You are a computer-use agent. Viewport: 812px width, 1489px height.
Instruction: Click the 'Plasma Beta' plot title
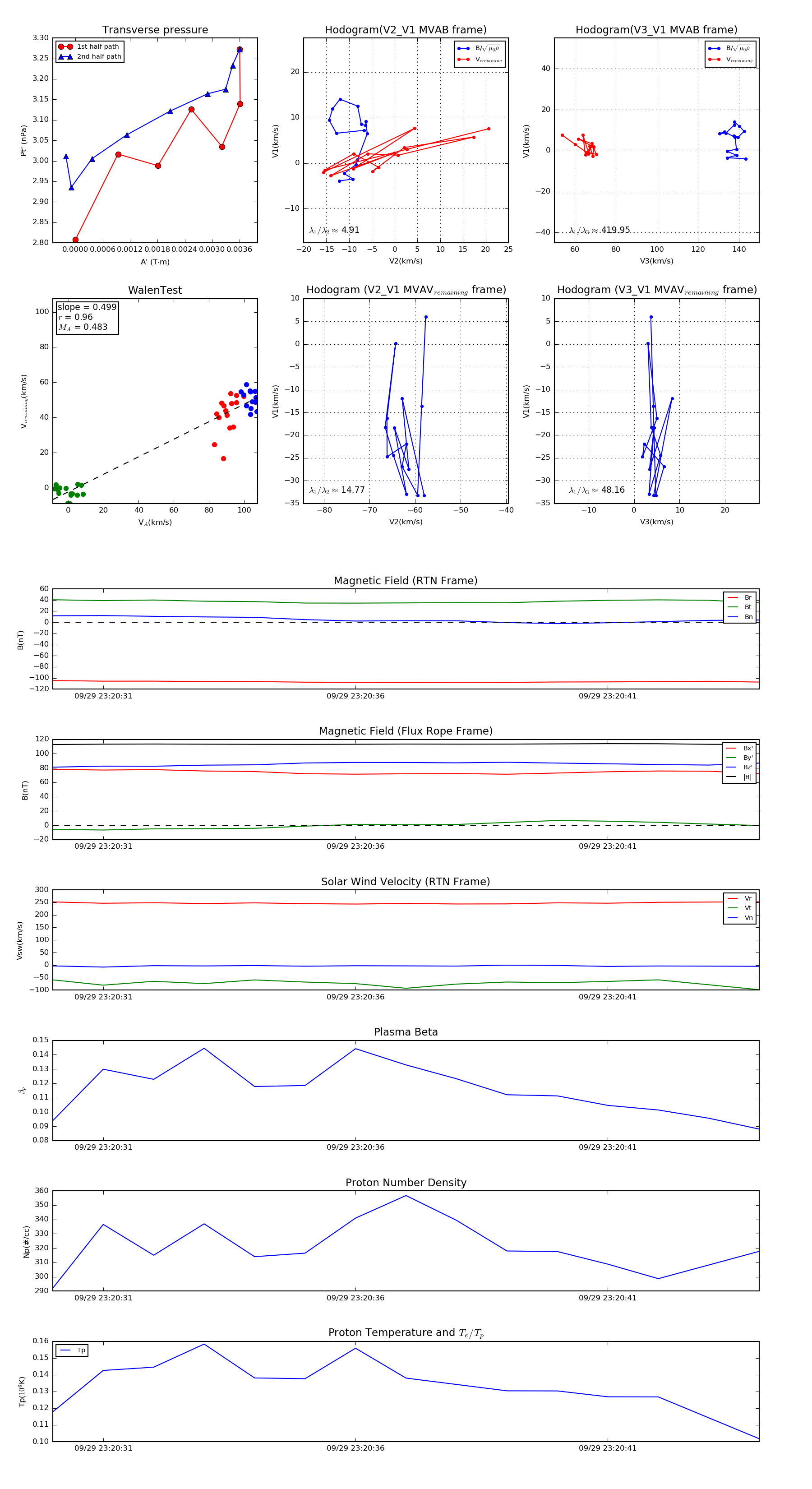click(x=406, y=1032)
